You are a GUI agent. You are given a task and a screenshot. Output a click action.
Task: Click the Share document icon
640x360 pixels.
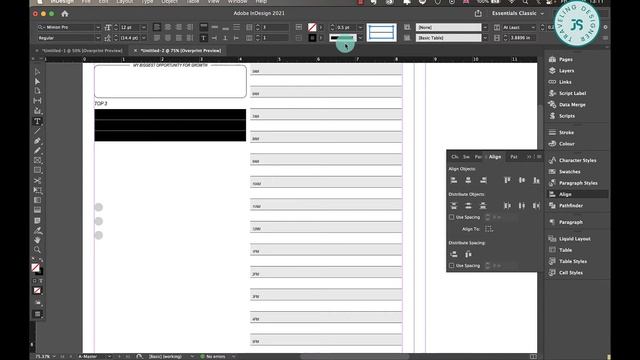[x=478, y=13]
